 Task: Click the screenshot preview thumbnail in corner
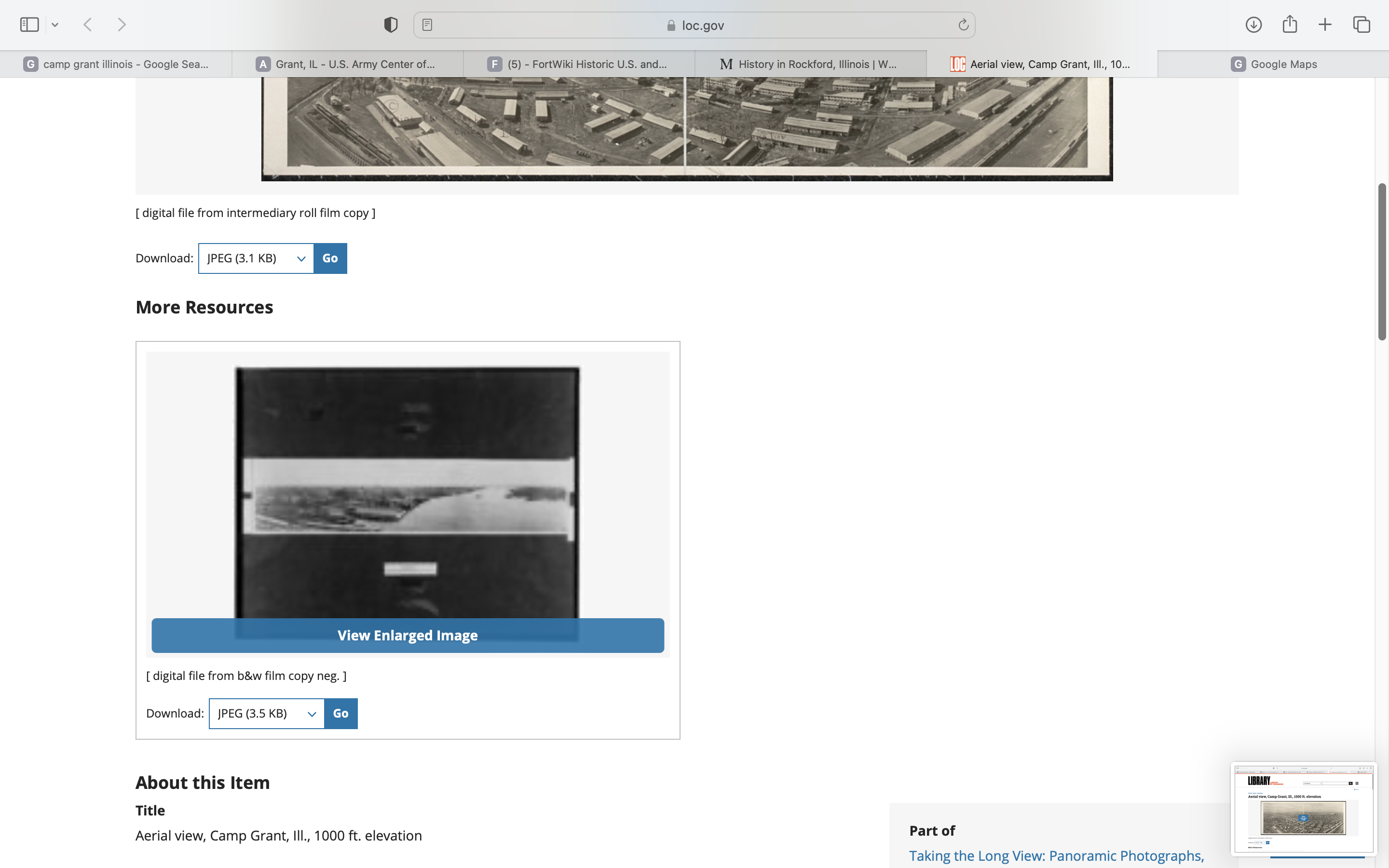1303,808
